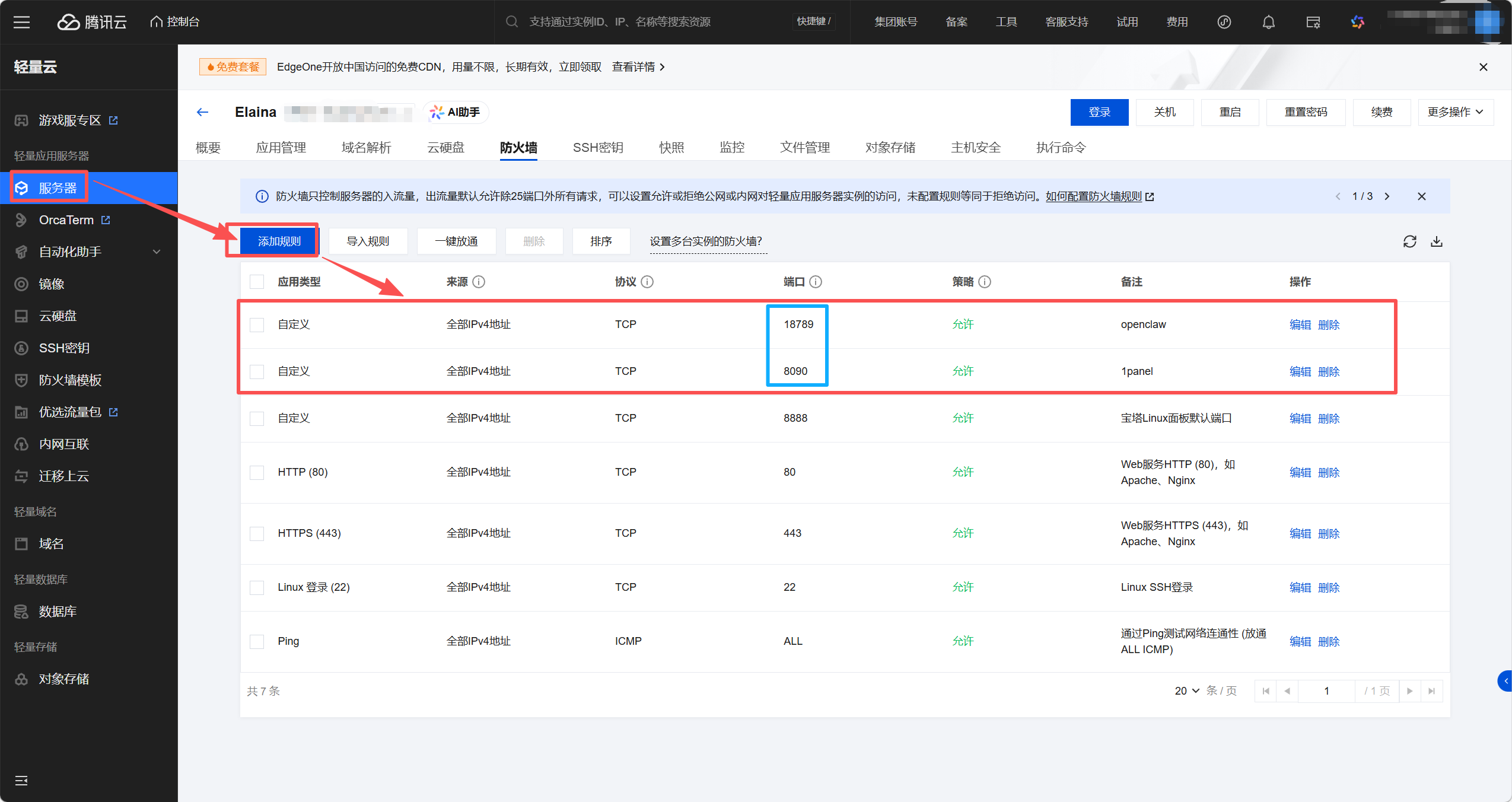The height and width of the screenshot is (802, 1512).
Task: Click the top resource search field
Action: pyautogui.click(x=620, y=22)
